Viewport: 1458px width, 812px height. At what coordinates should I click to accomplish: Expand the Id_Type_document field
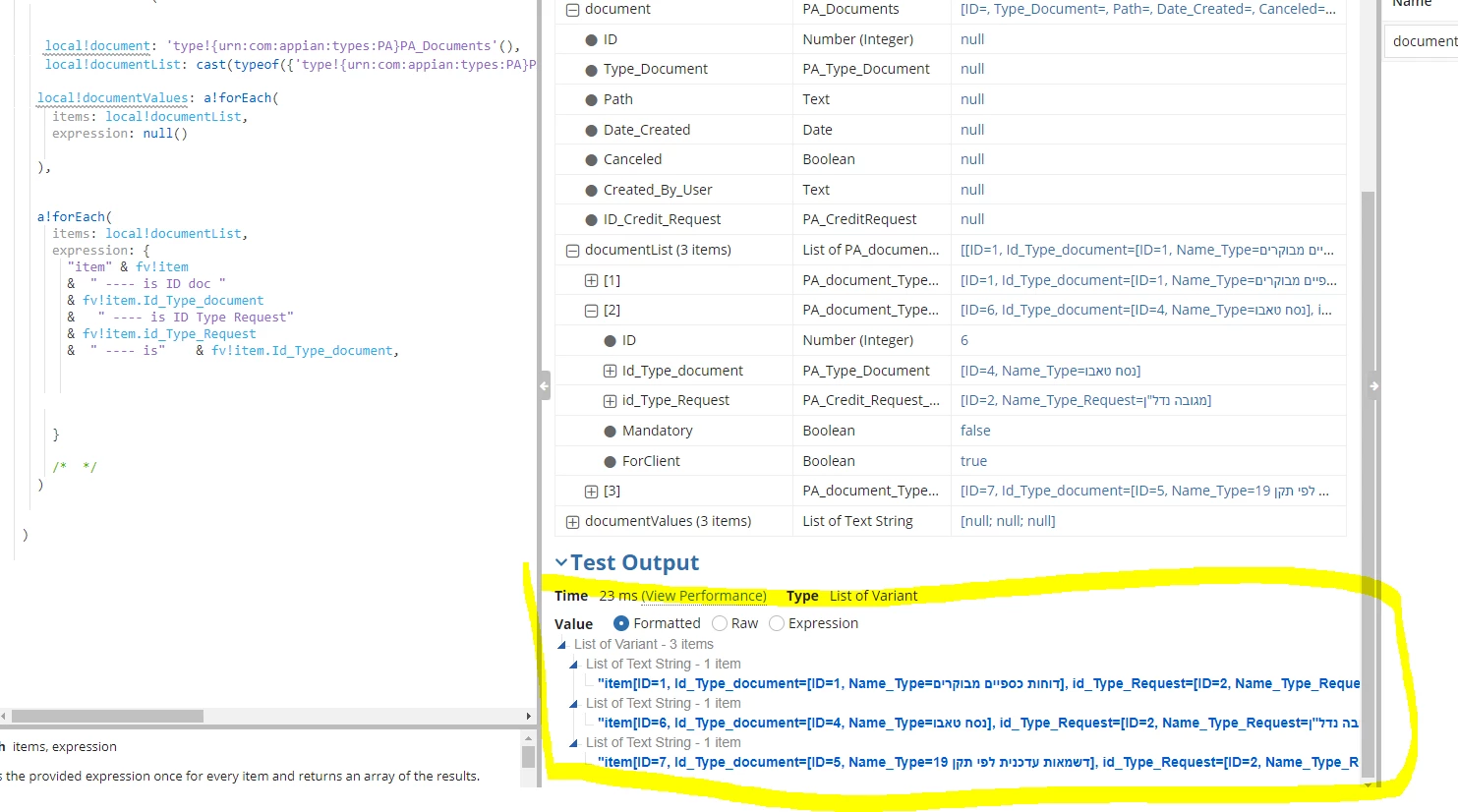coord(610,372)
